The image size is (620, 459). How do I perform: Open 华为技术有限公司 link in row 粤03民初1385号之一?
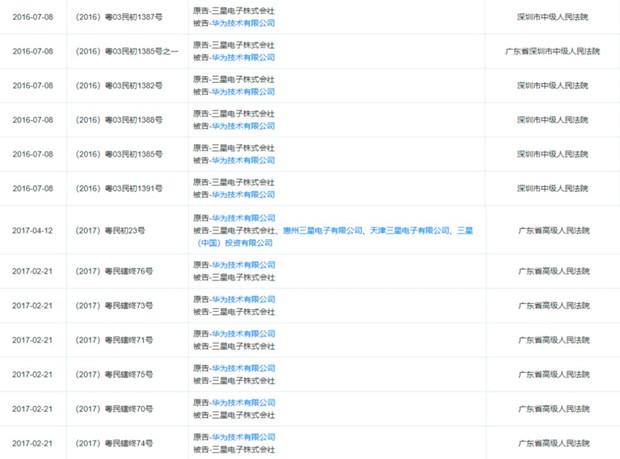[x=243, y=58]
